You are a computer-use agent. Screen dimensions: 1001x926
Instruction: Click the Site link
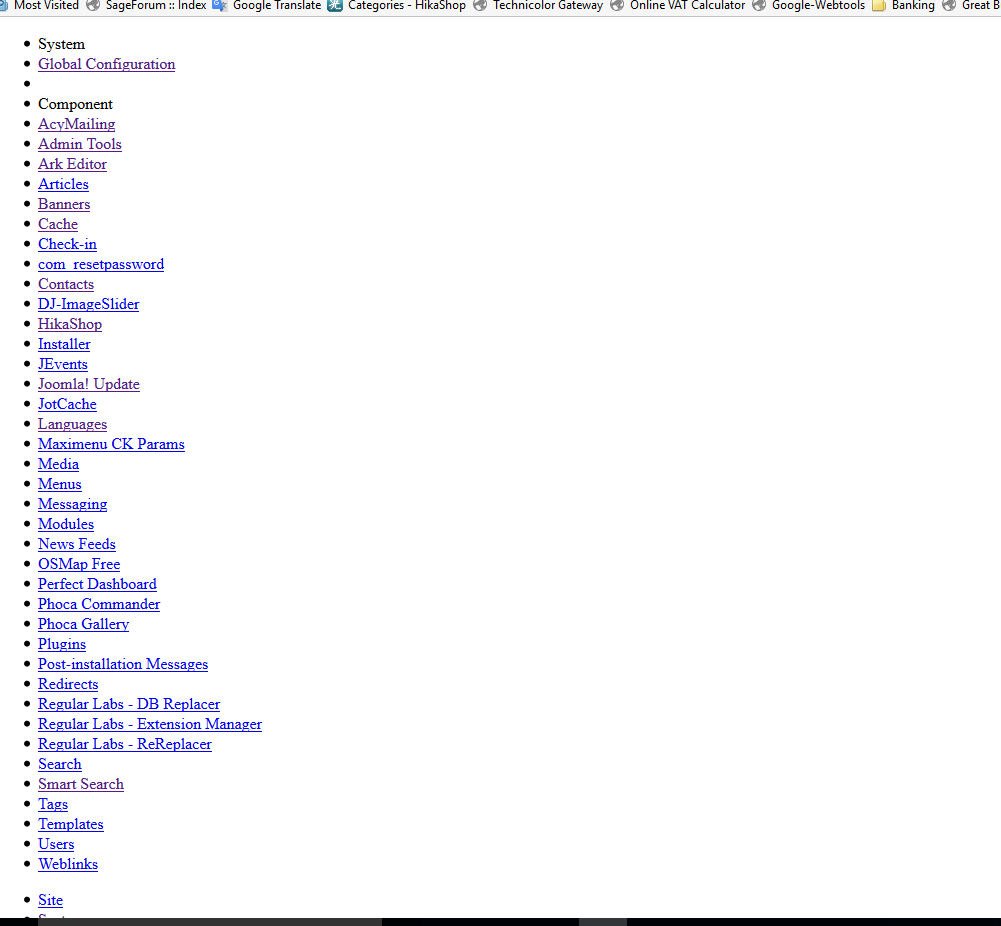pyautogui.click(x=50, y=900)
